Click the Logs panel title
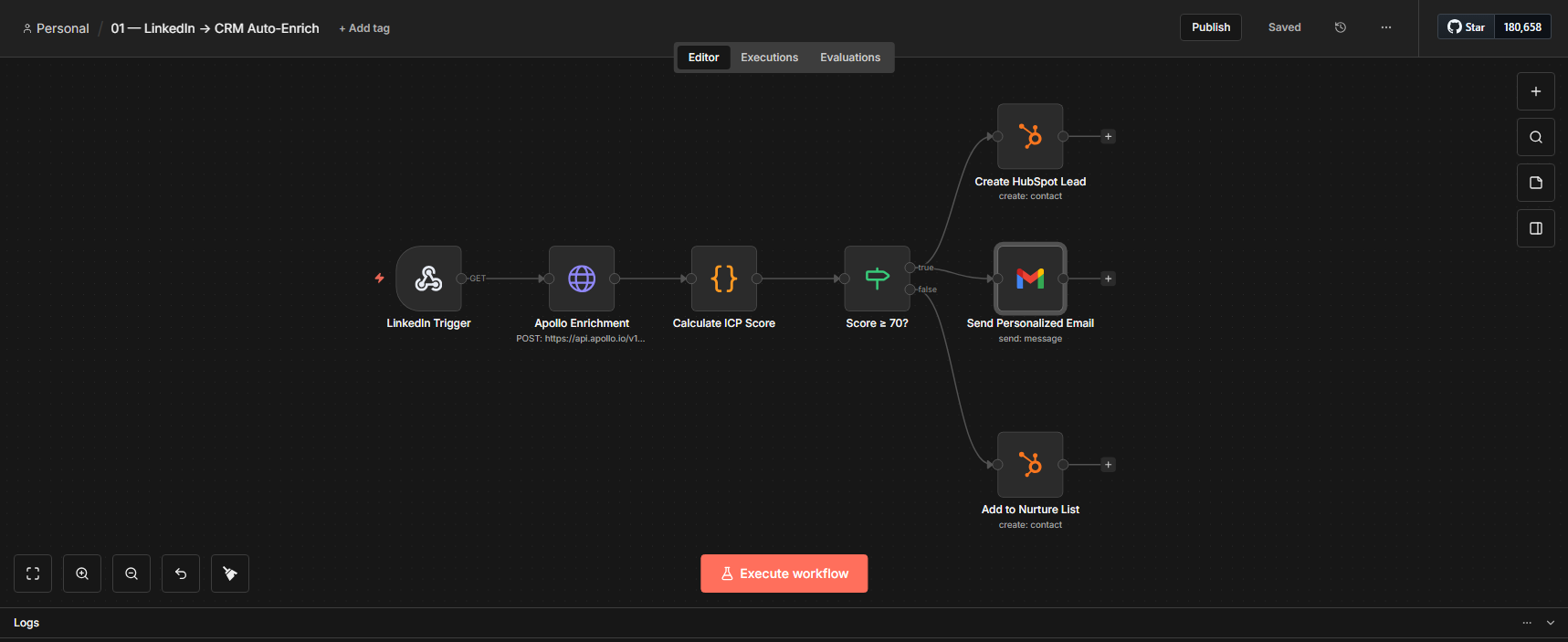This screenshot has height=642, width=1568. [x=26, y=623]
